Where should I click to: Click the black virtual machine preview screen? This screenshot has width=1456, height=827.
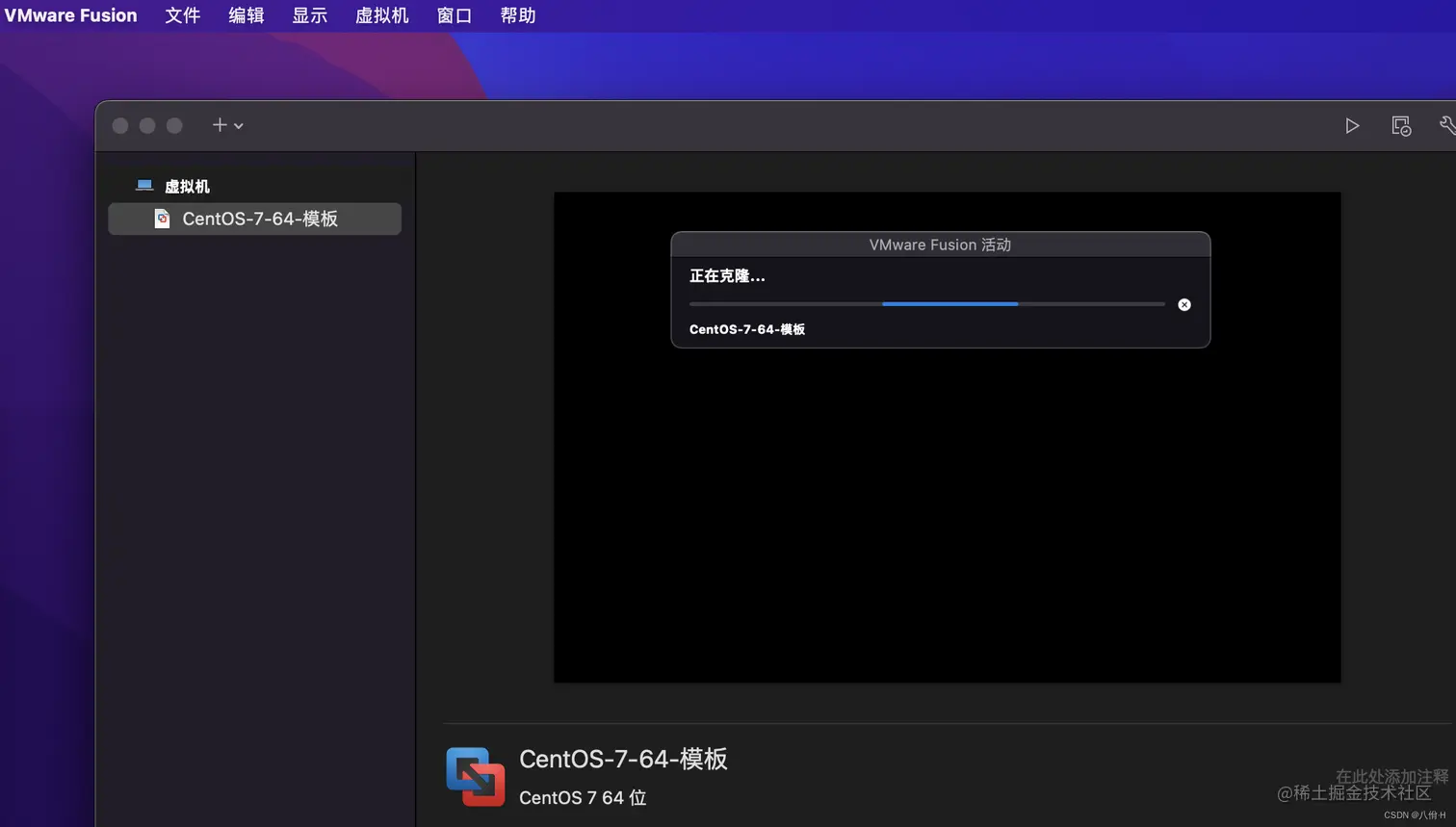tap(948, 437)
